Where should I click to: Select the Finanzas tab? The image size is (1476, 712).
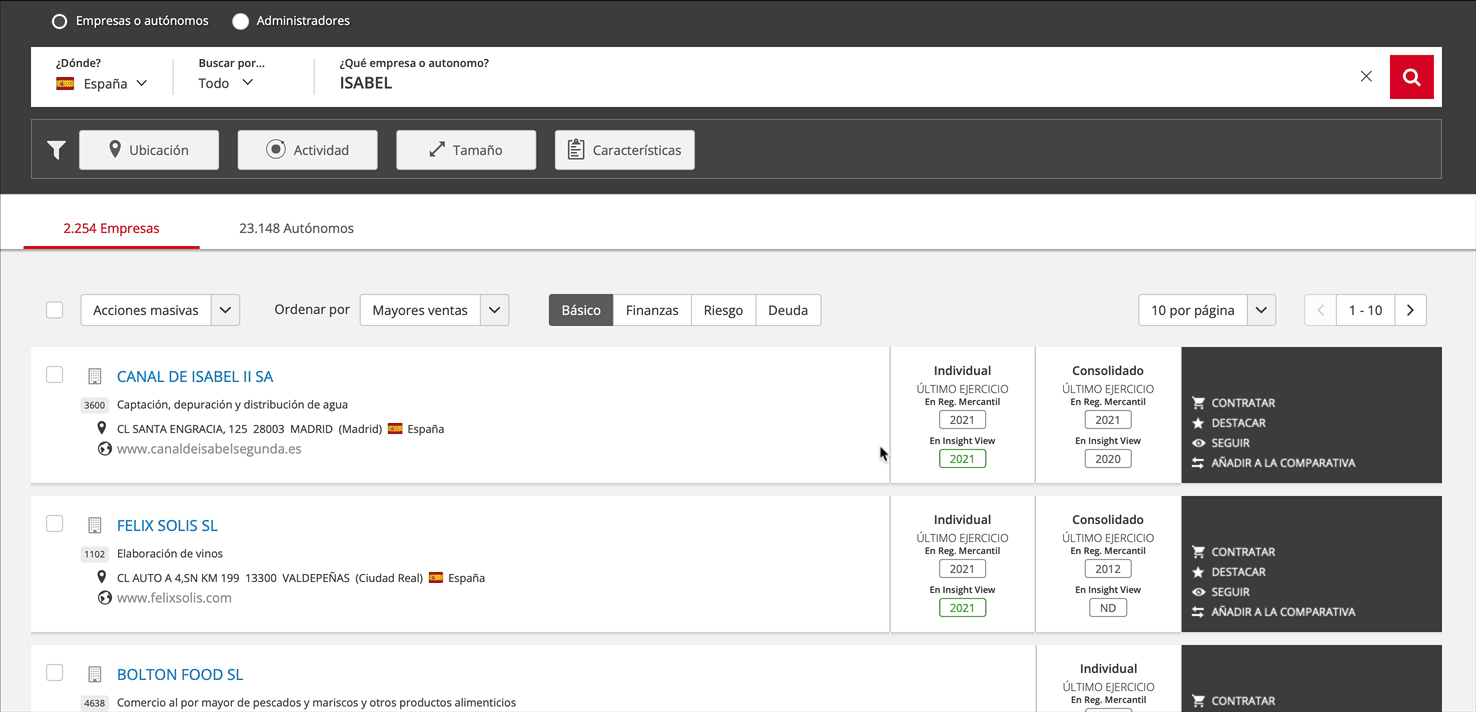[652, 310]
